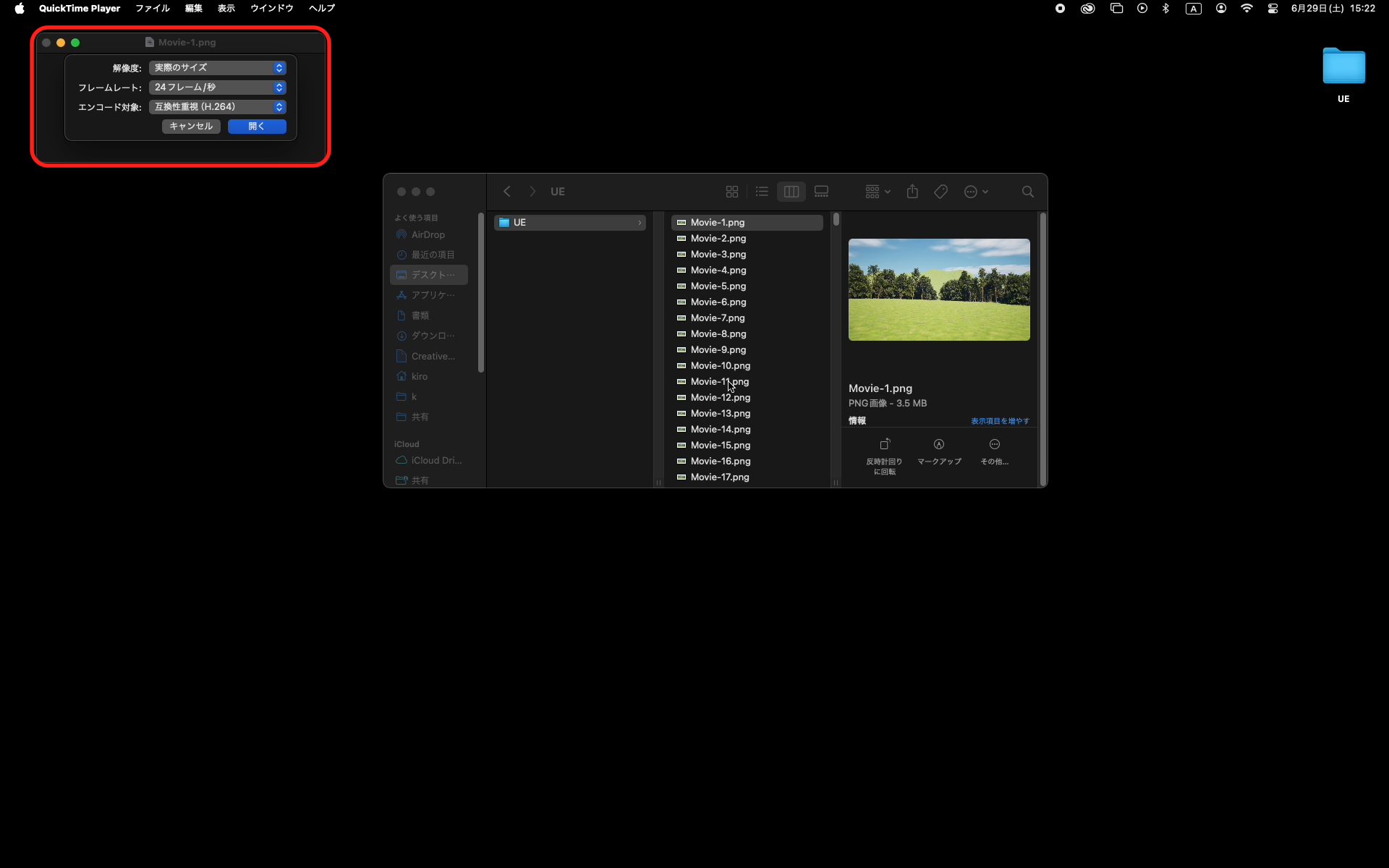Select AirDrop in Finder sidebar
Image resolution: width=1389 pixels, height=868 pixels.
pos(429,235)
